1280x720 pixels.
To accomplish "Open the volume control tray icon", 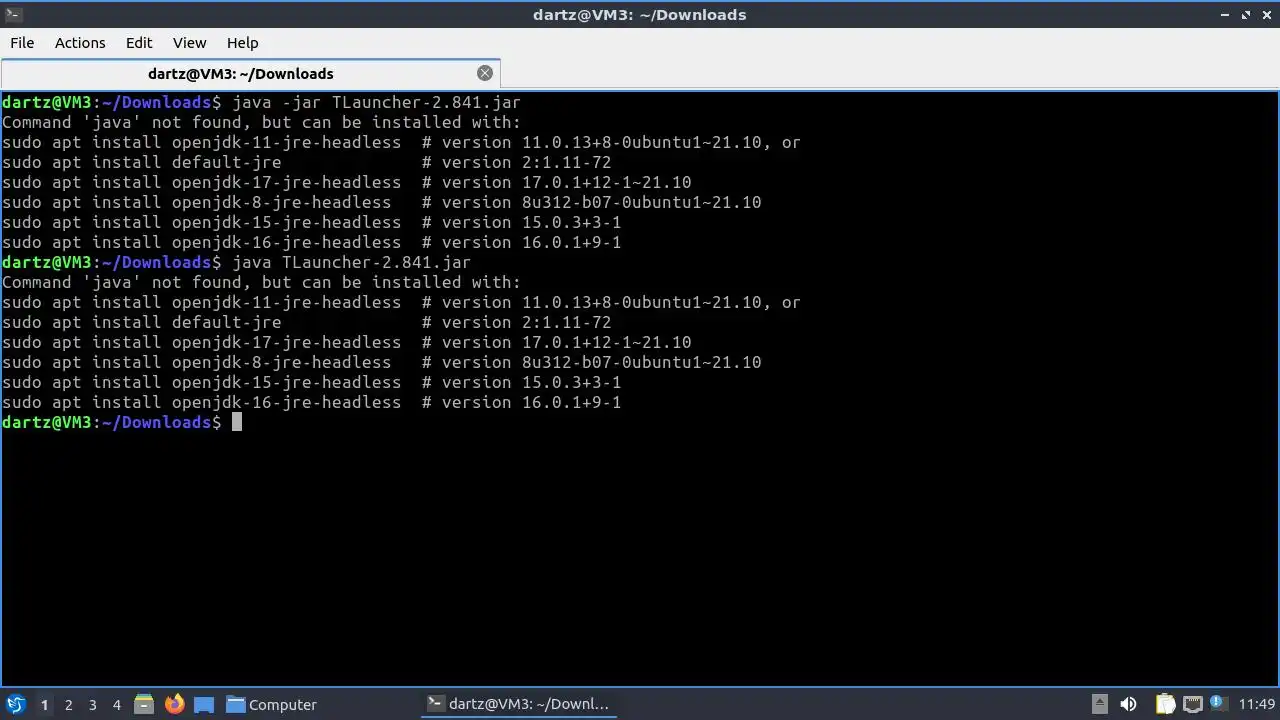I will [1128, 704].
